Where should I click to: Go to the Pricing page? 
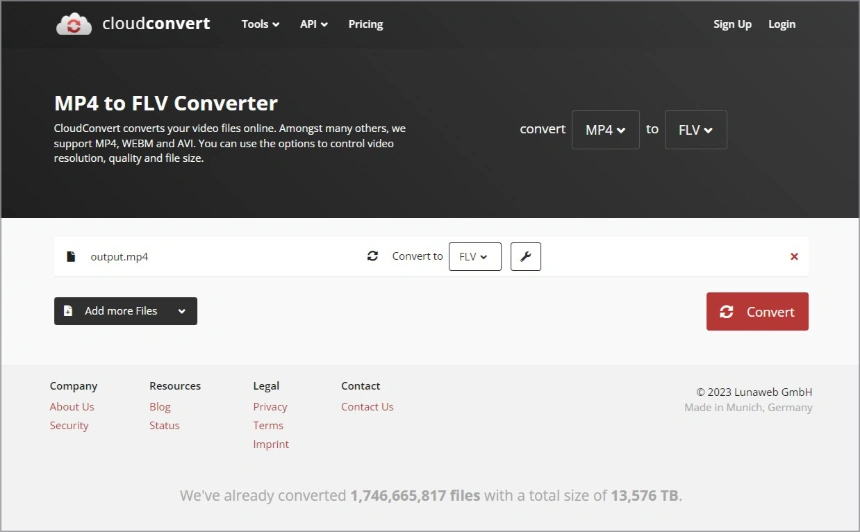point(365,24)
